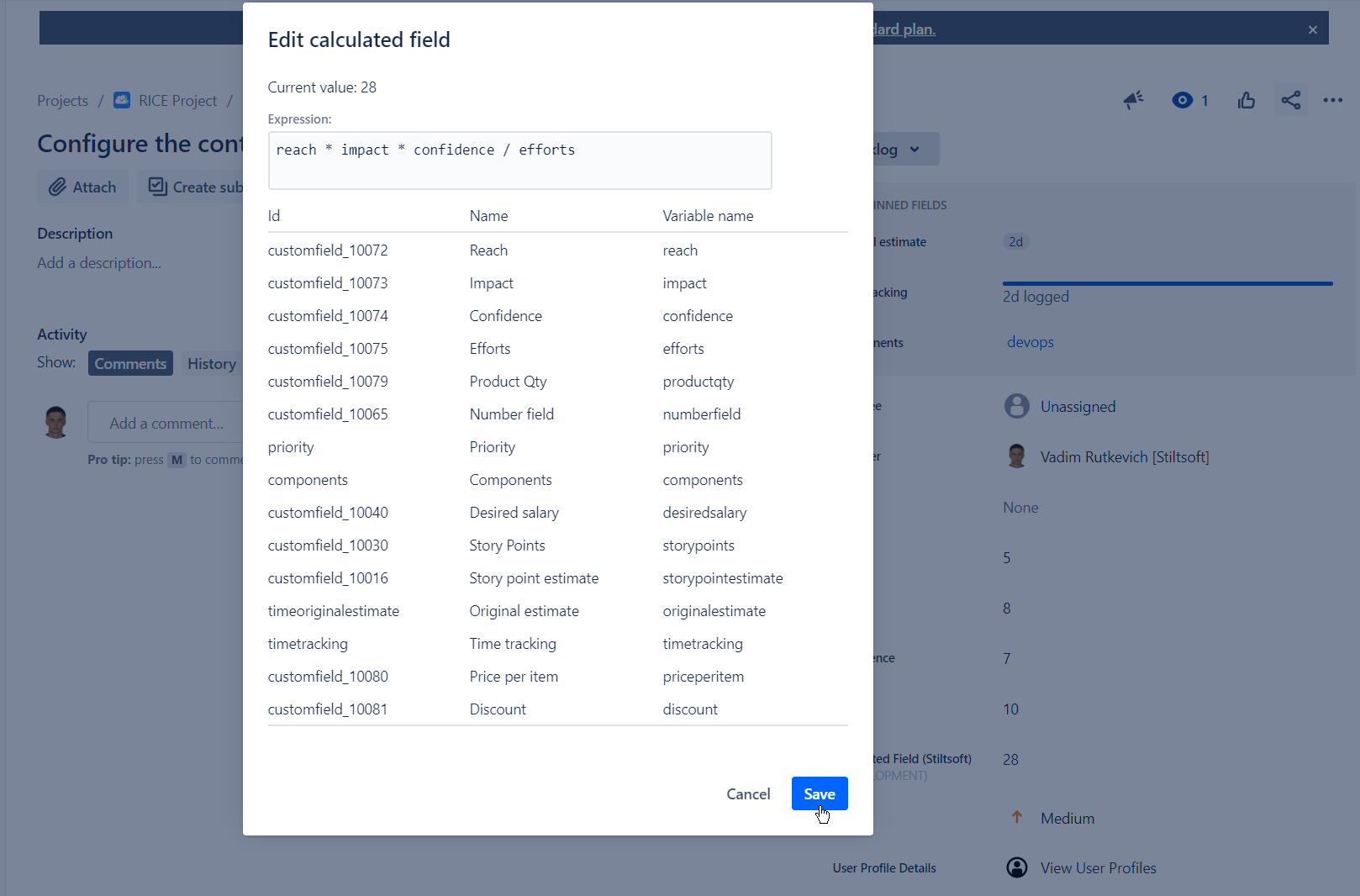
Task: Open the devops component link
Action: click(1030, 342)
